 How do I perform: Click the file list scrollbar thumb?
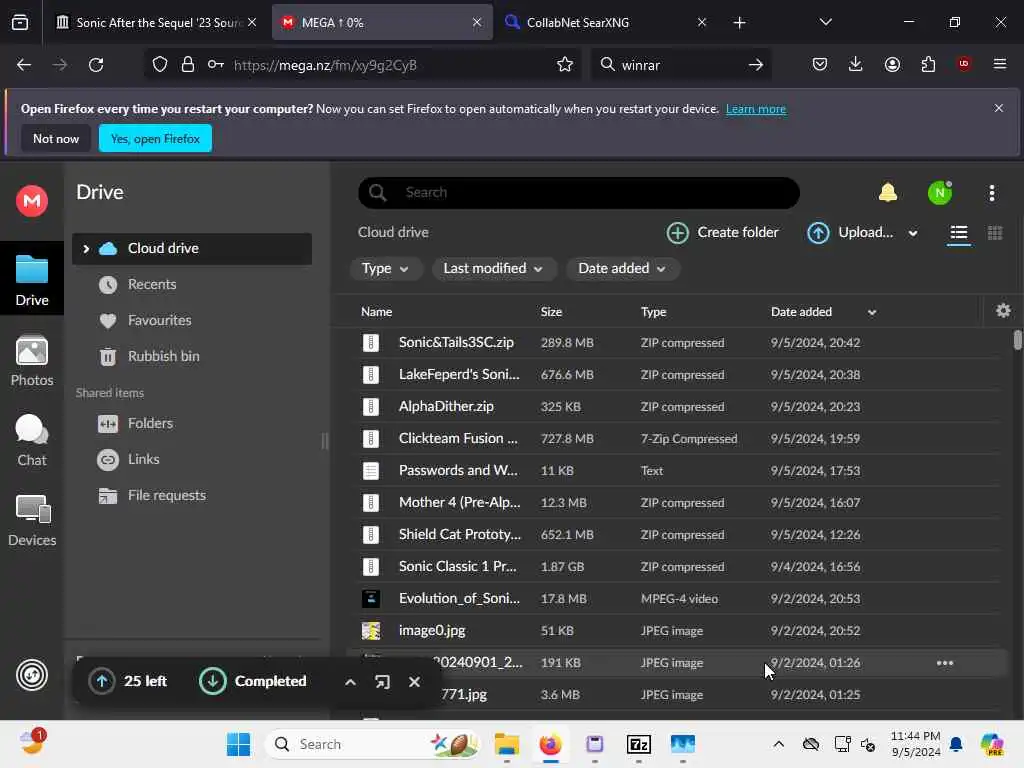coord(1017,341)
